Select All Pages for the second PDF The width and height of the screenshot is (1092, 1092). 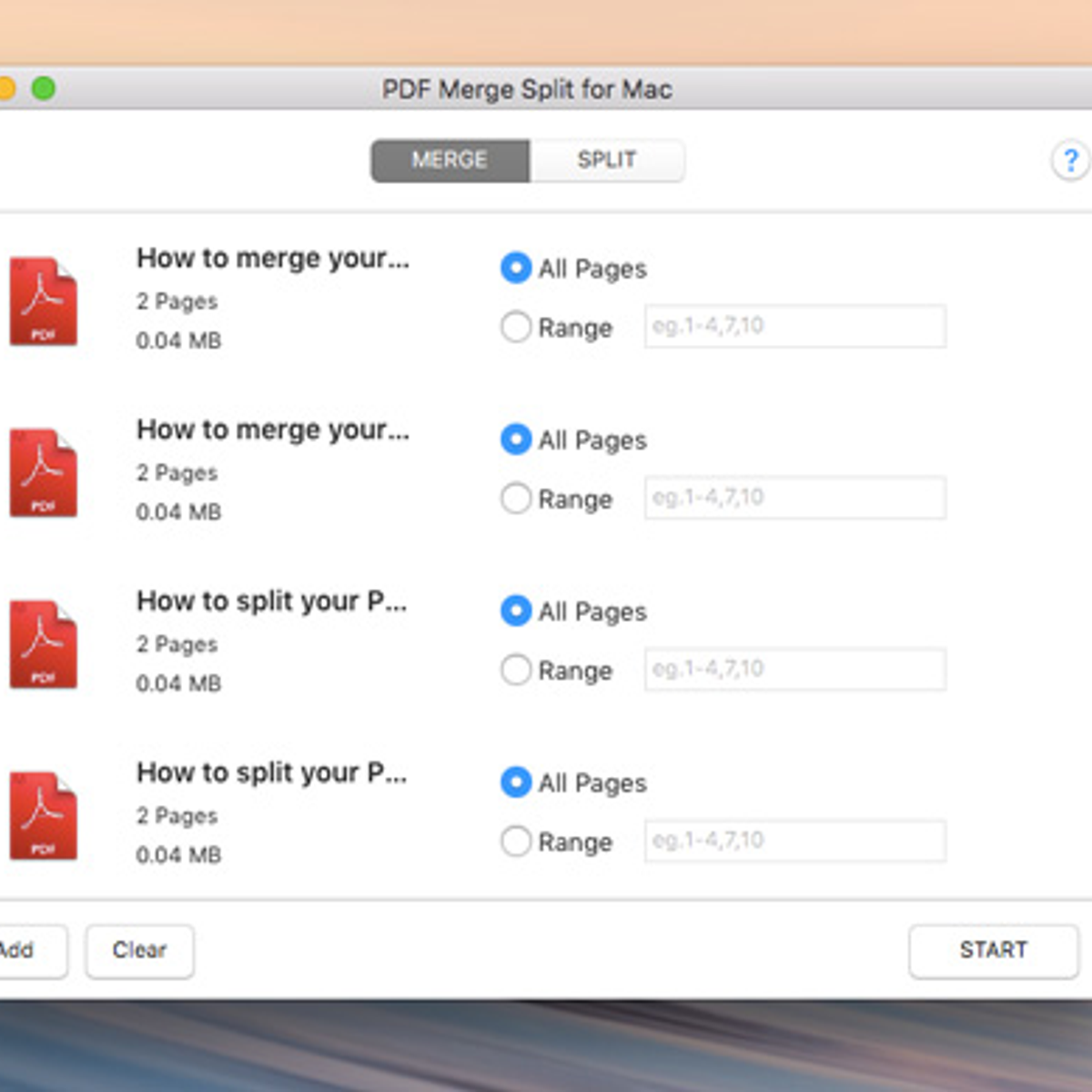click(516, 440)
